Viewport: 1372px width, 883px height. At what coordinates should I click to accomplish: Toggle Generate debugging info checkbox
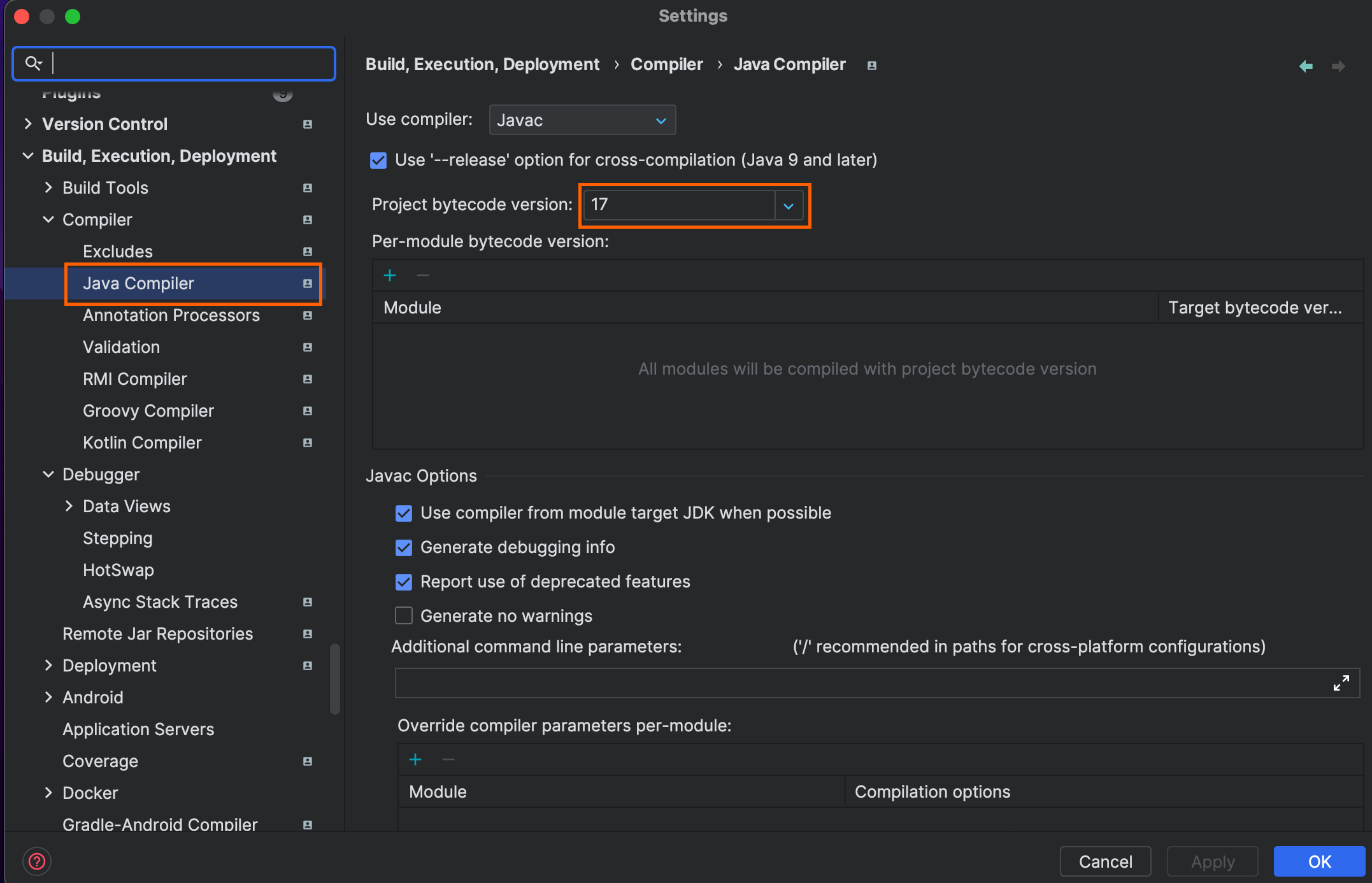pos(404,548)
